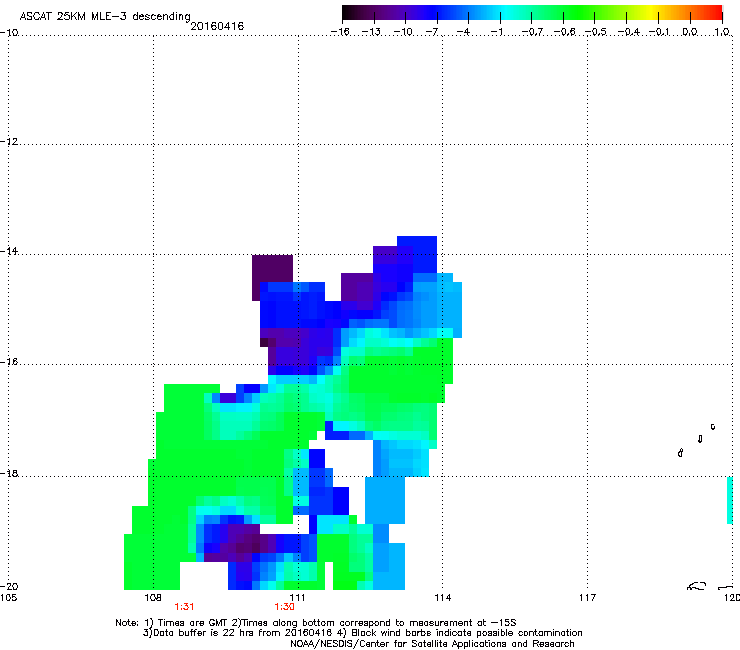The width and height of the screenshot is (740, 650).
Task: Click the colorbar's "-10" tick label
Action: [403, 32]
